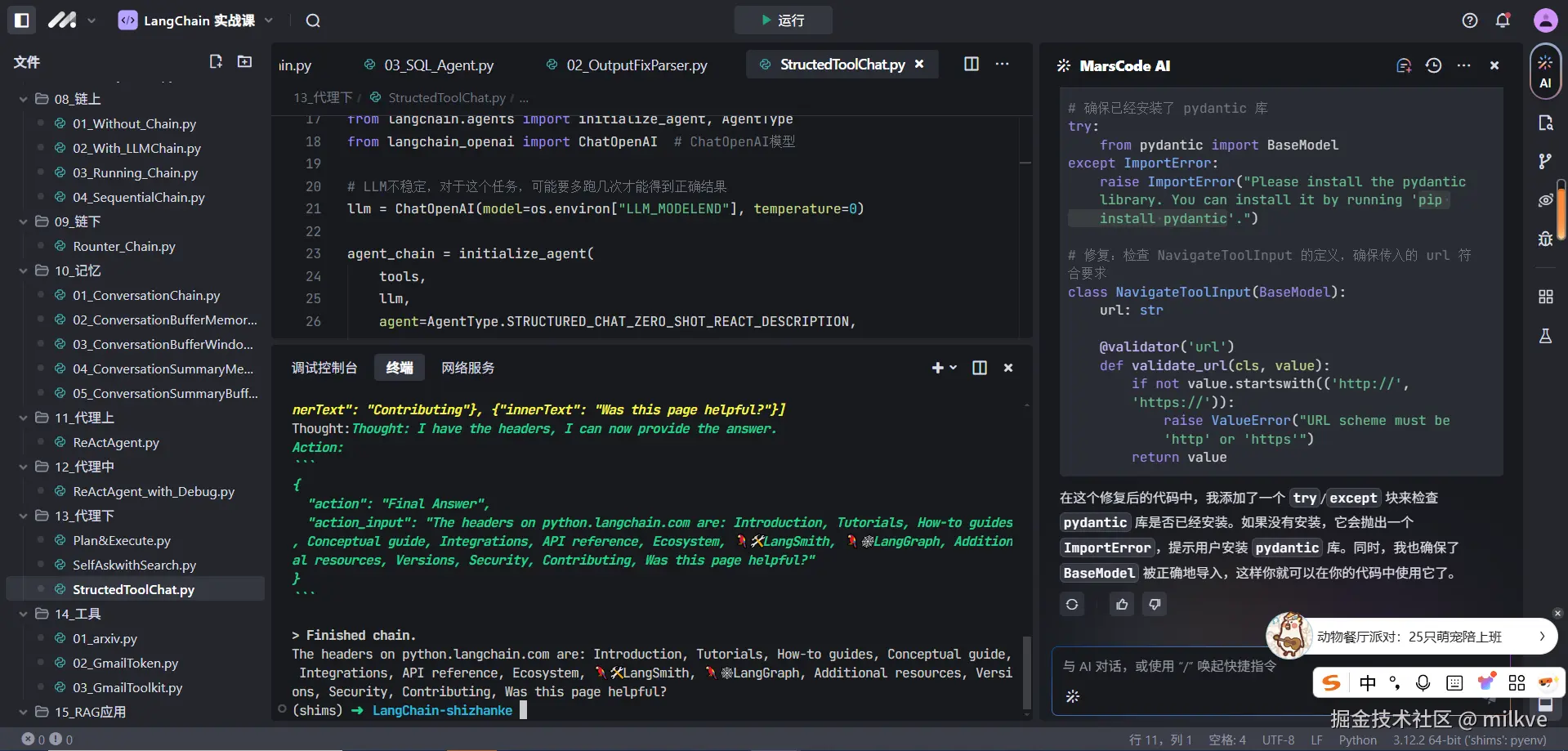Toggle split terminal panel
Viewport: 1568px width, 751px height.
coord(980,368)
